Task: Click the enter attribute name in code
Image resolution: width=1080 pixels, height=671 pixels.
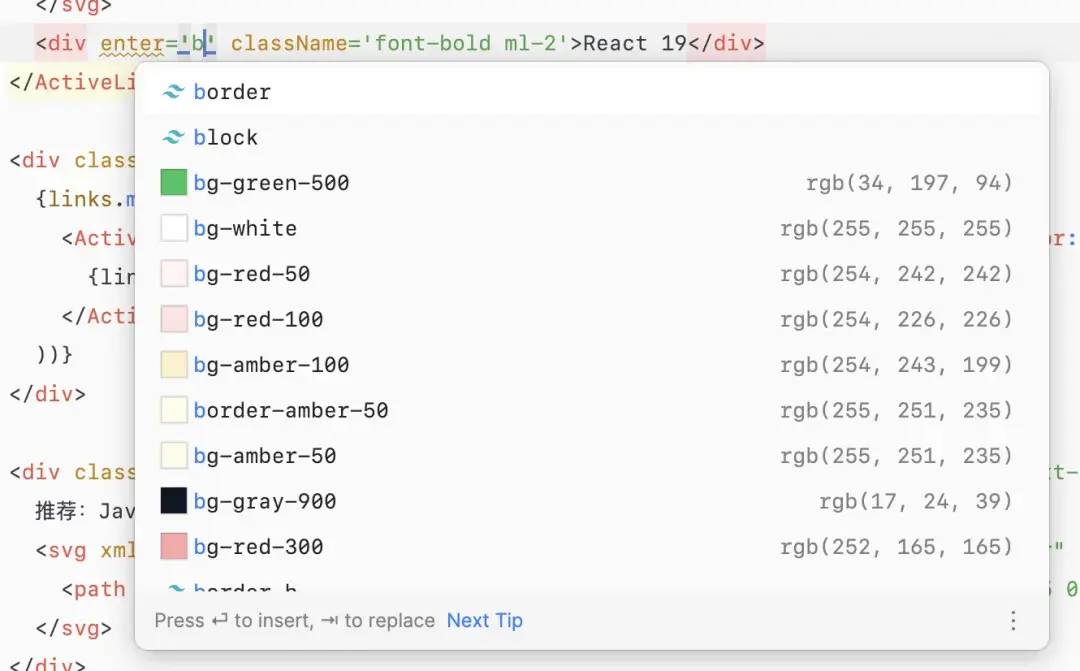Action: pos(132,43)
